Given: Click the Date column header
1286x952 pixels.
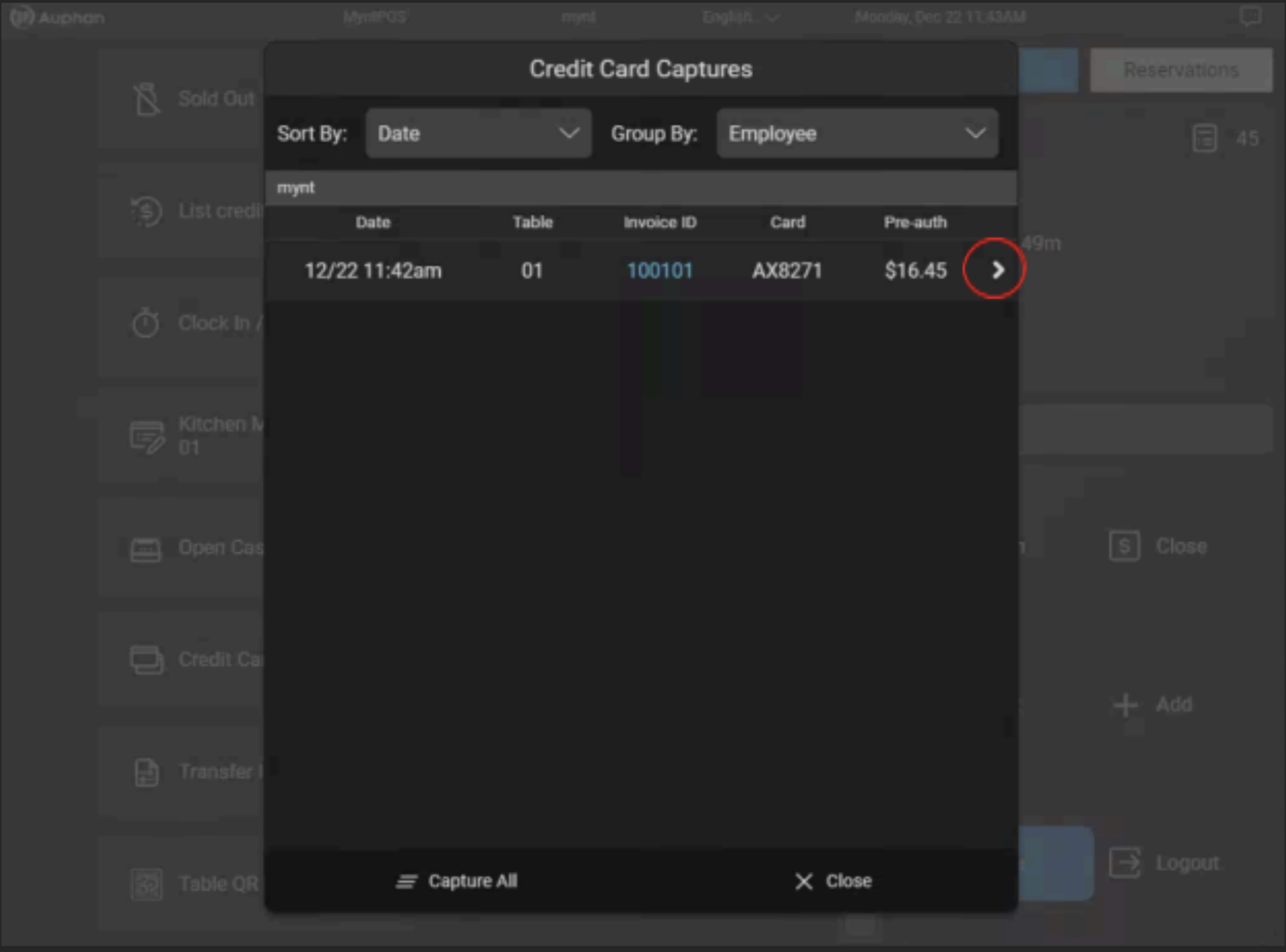Looking at the screenshot, I should 373,222.
